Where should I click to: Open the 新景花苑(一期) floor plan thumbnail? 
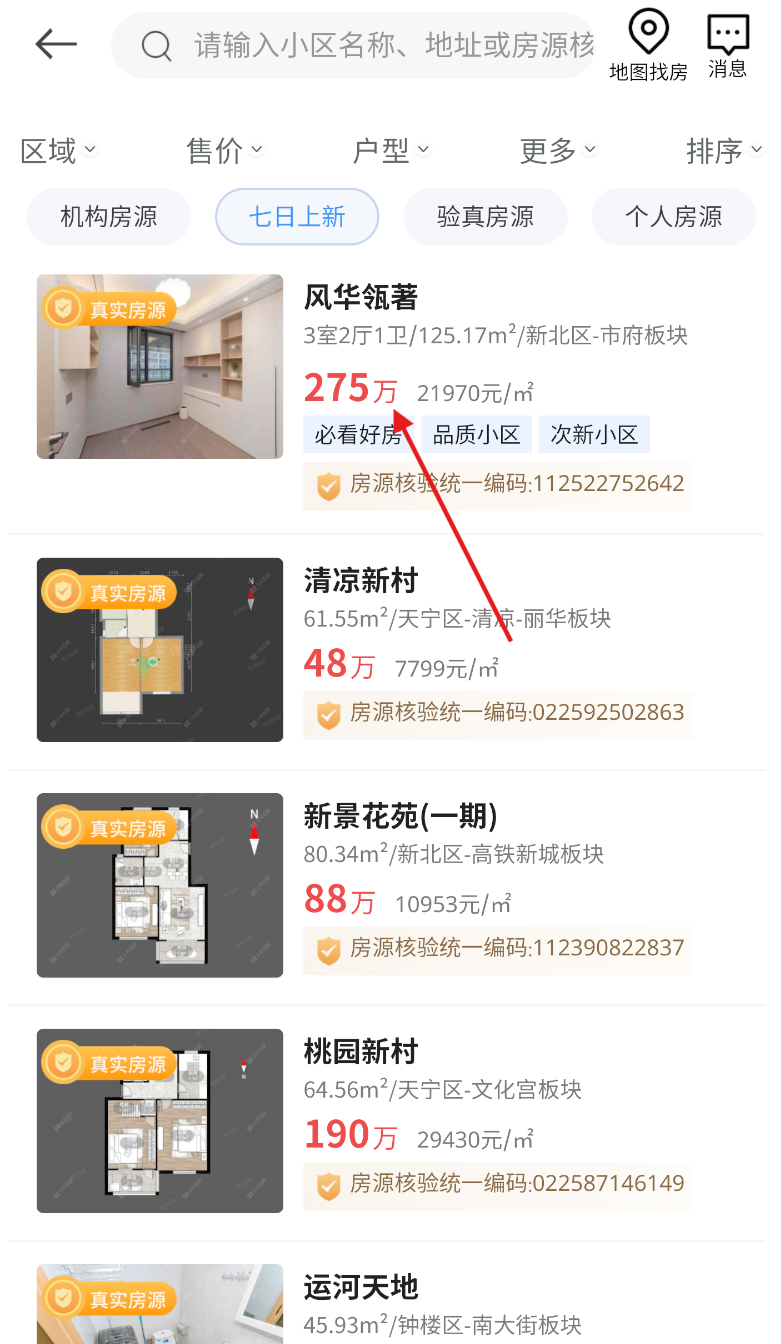tap(160, 885)
